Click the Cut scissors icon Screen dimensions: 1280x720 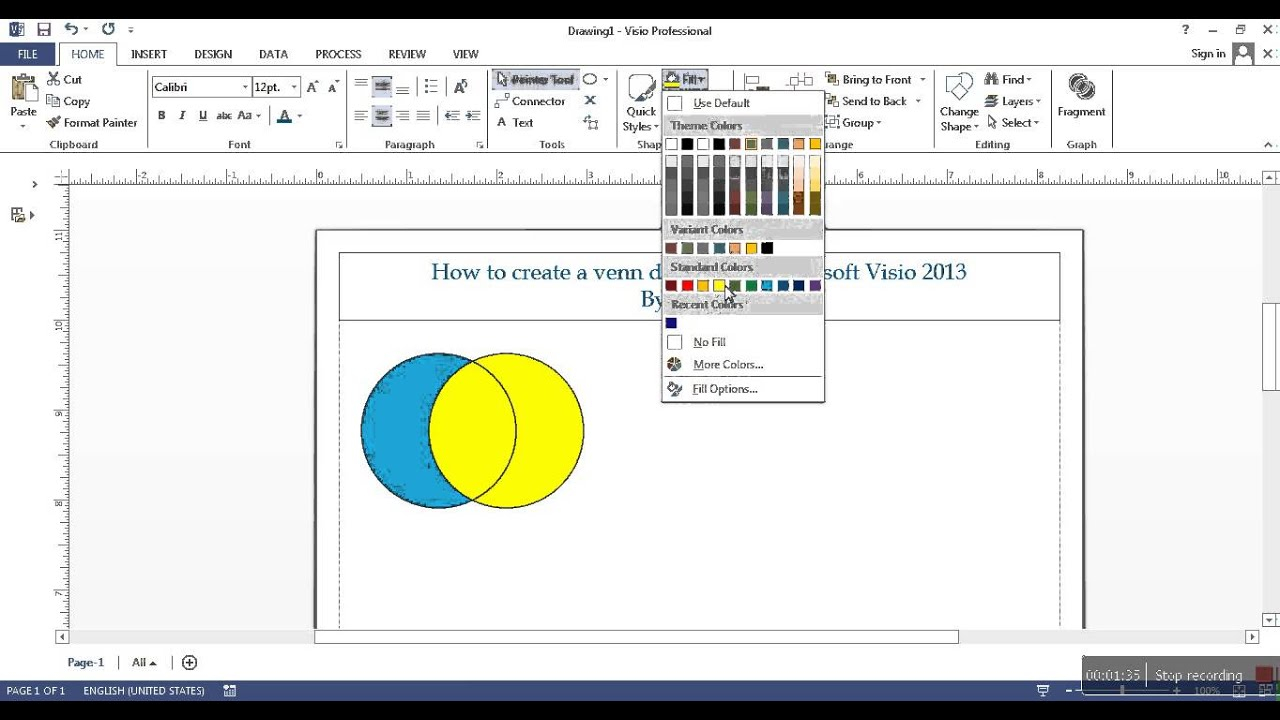[x=54, y=79]
